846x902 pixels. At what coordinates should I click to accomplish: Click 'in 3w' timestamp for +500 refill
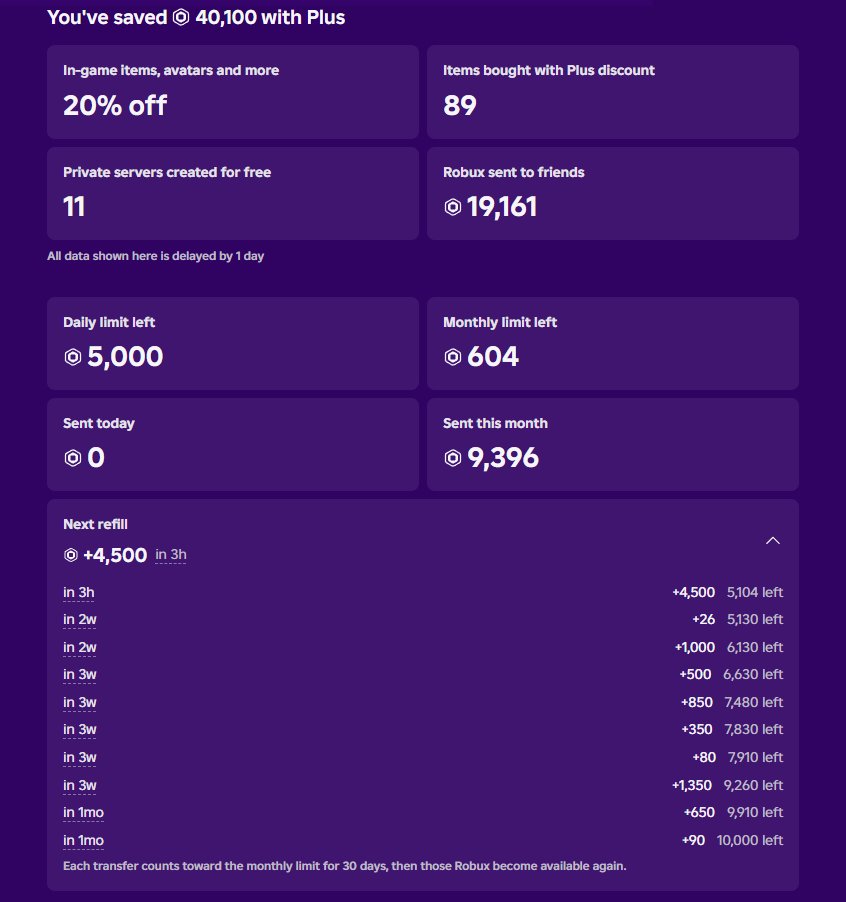click(80, 674)
